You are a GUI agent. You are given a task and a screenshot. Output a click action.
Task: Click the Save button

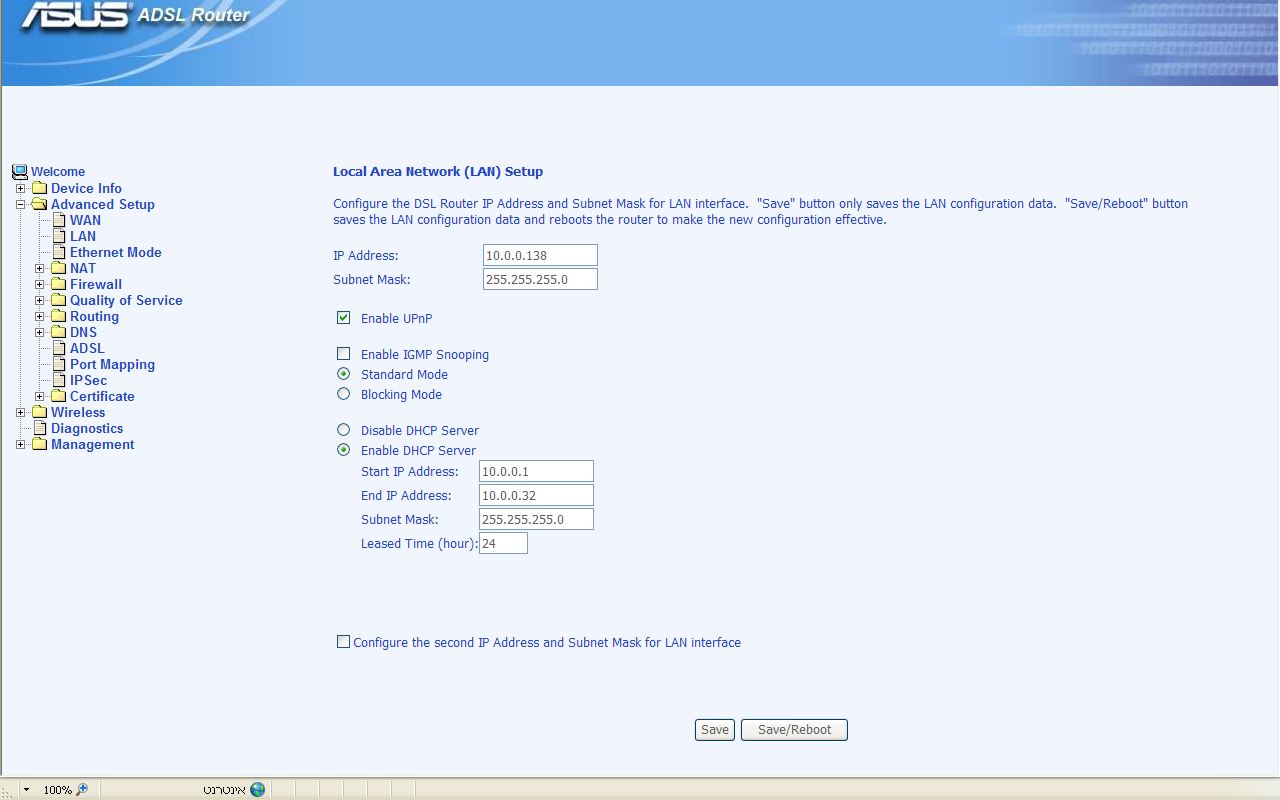point(715,730)
